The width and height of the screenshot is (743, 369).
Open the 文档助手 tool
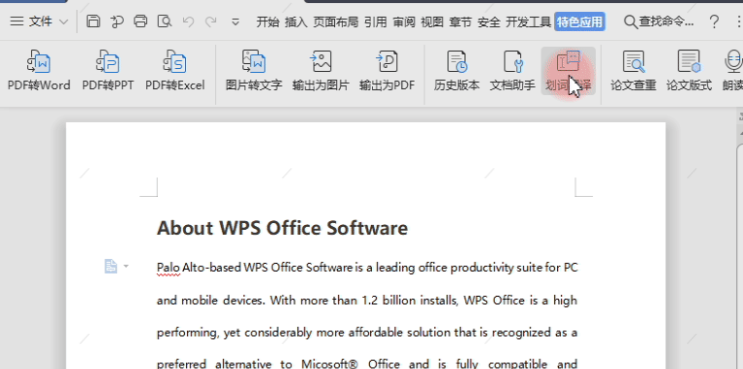[513, 70]
